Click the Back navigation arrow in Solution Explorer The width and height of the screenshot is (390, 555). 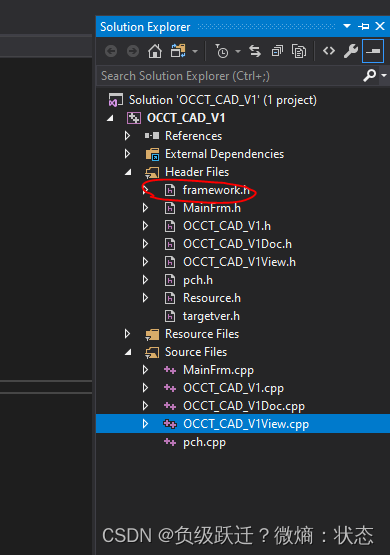click(x=111, y=51)
